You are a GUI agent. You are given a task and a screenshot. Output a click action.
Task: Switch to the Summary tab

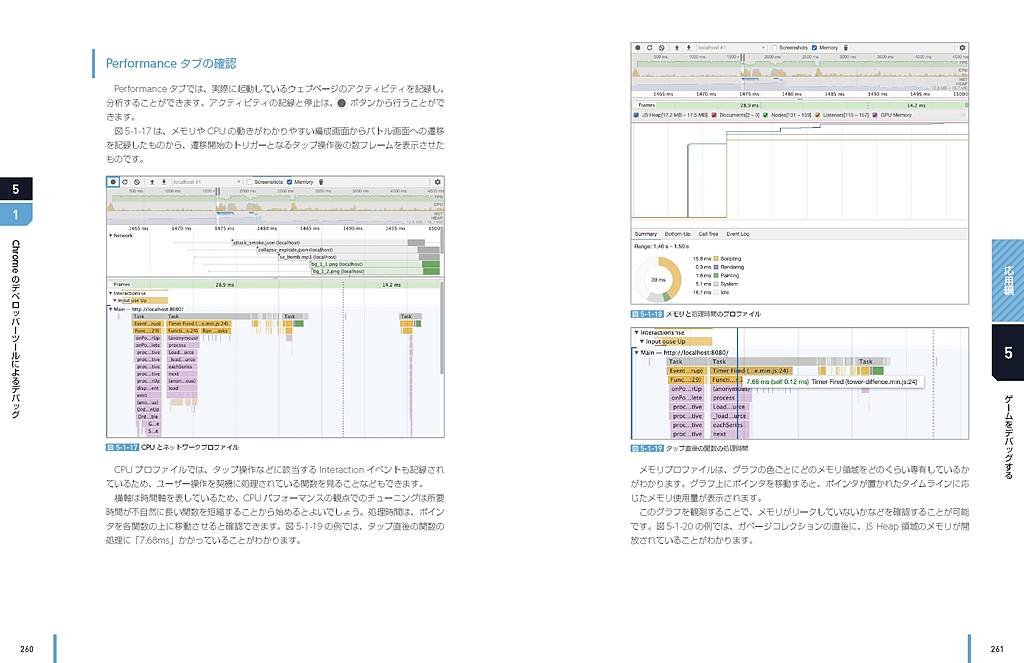[646, 234]
